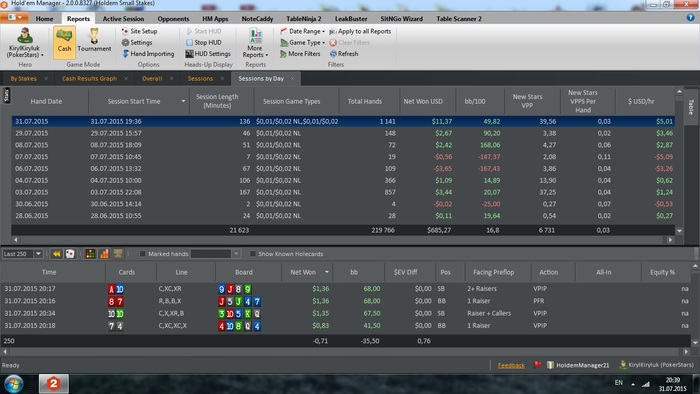The width and height of the screenshot is (700, 394).
Task: Select session row 03.07.2015 22:08
Action: point(343,192)
